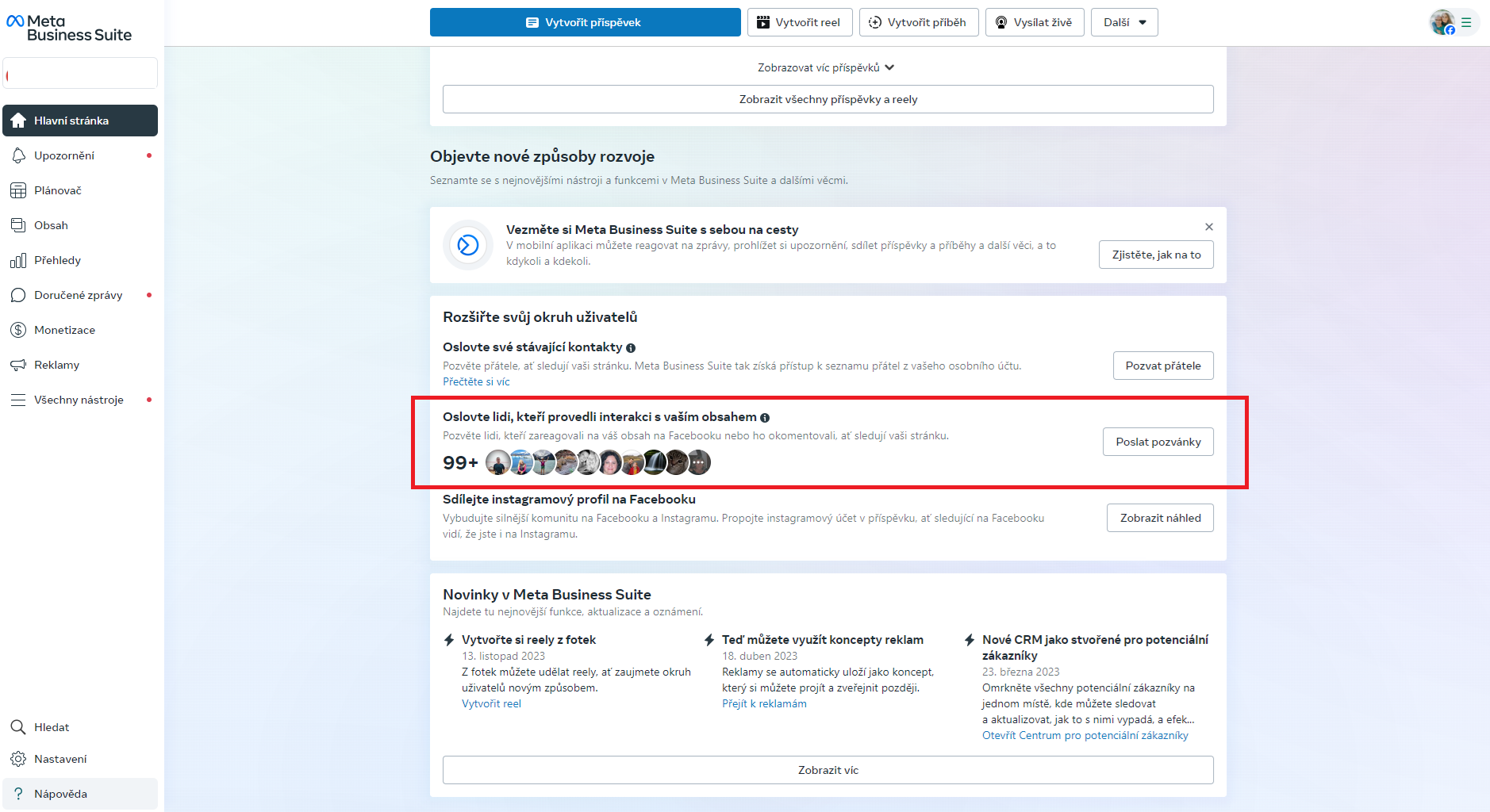Click the Rozšiřte svůj okruh uživatelů heading
1490x812 pixels.
coord(540,317)
